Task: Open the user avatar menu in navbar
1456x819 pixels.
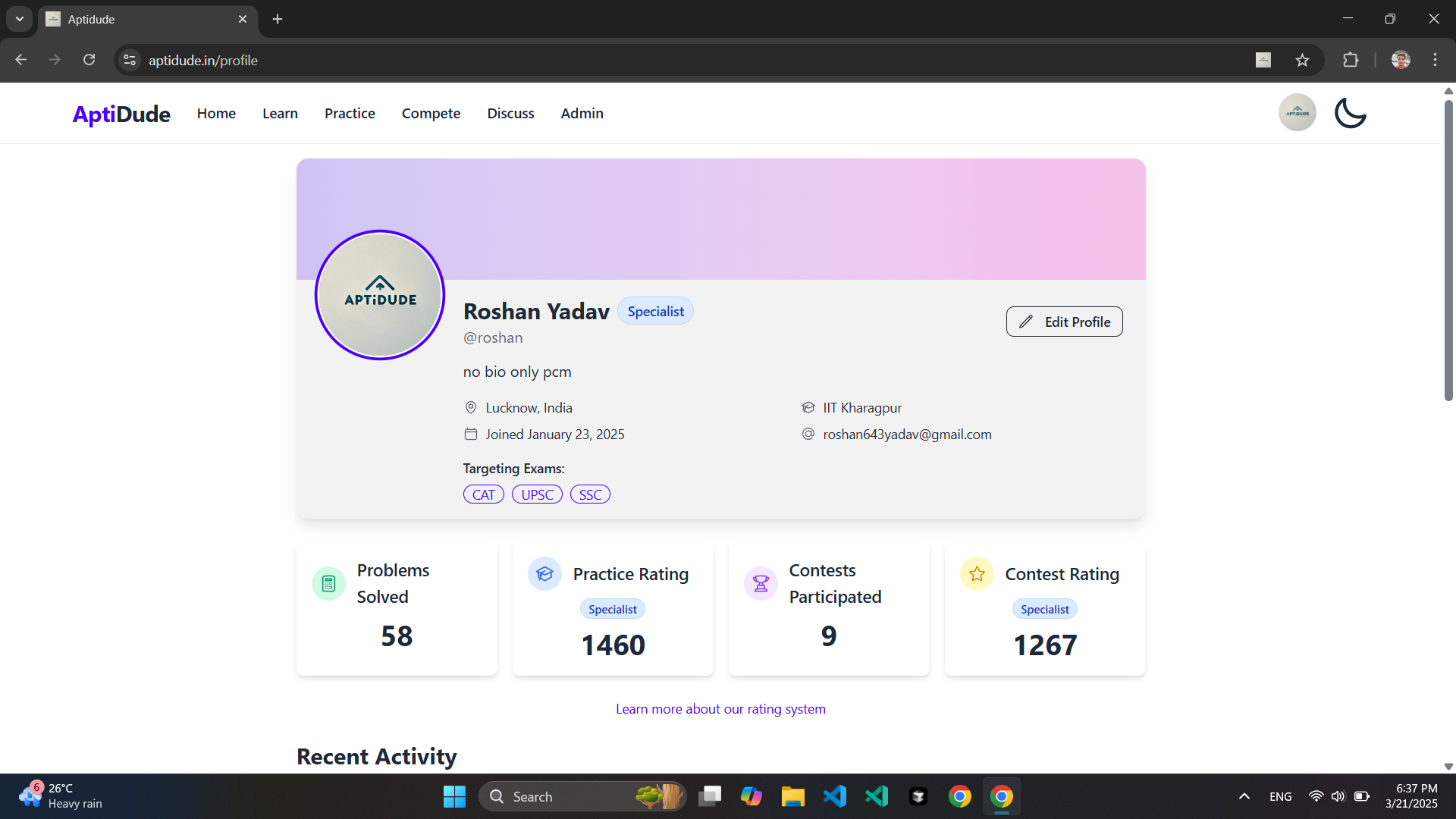Action: click(x=1297, y=113)
